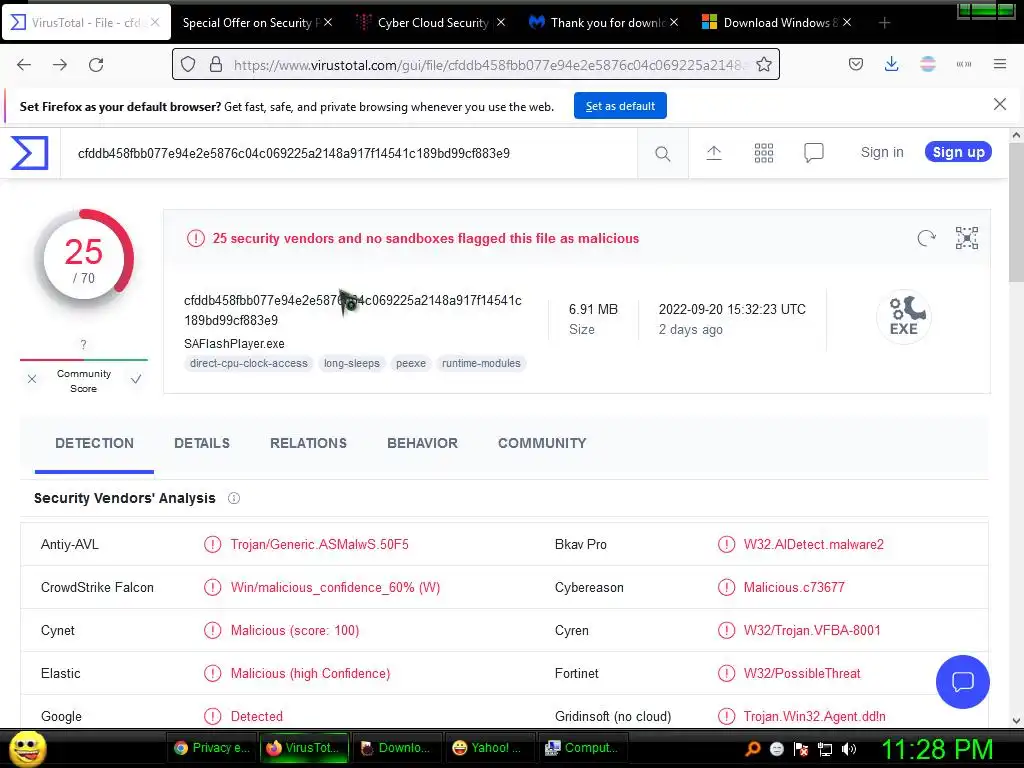Image resolution: width=1024 pixels, height=768 pixels.
Task: Click the EXE file type icon
Action: click(x=904, y=317)
